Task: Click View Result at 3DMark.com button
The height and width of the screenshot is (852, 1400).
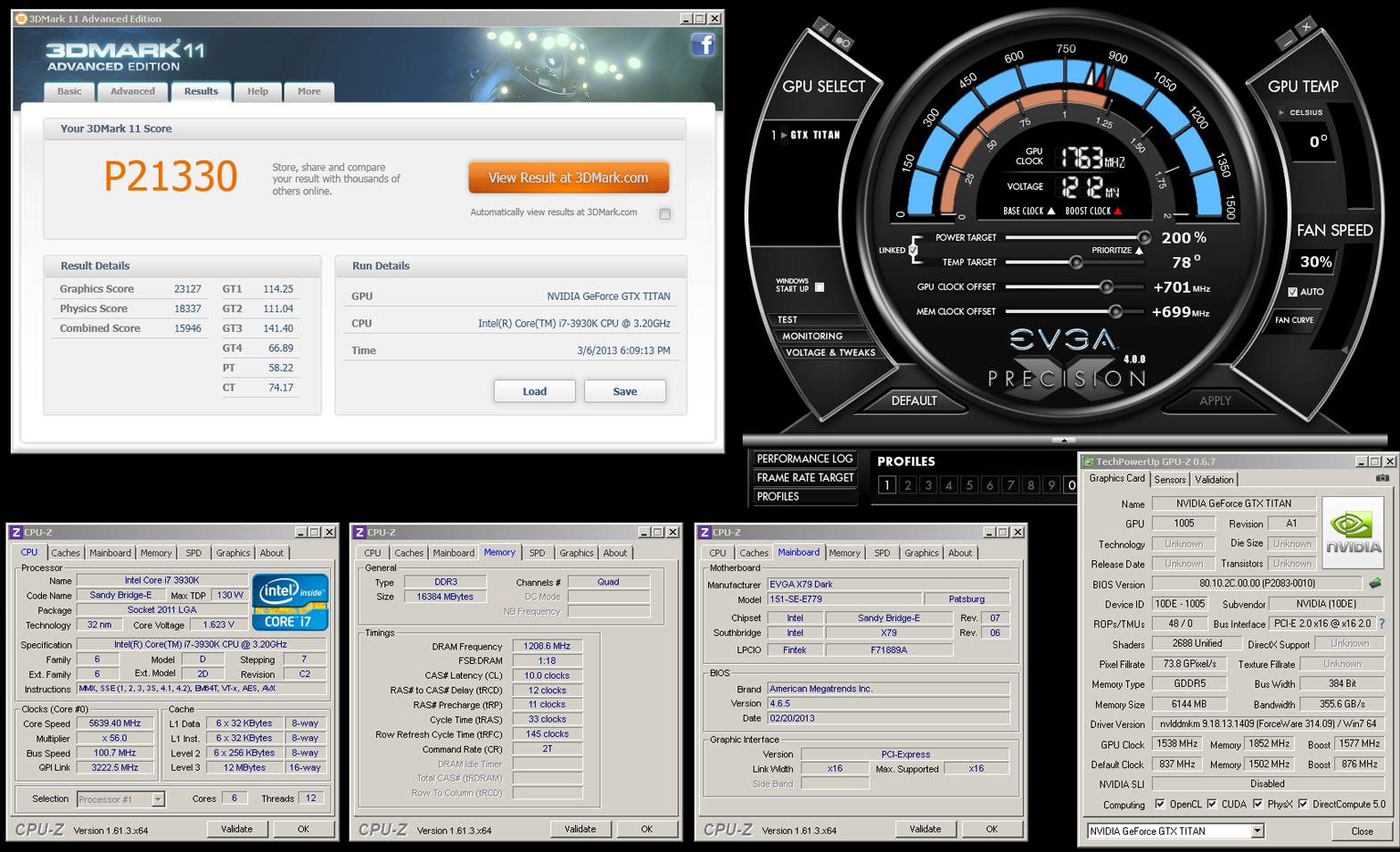Action: pos(569,178)
